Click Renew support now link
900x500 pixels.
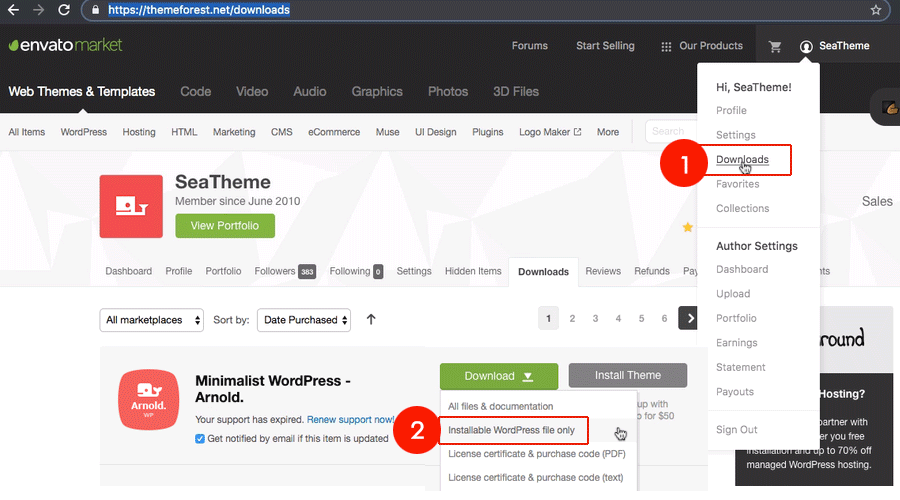pyautogui.click(x=350, y=420)
